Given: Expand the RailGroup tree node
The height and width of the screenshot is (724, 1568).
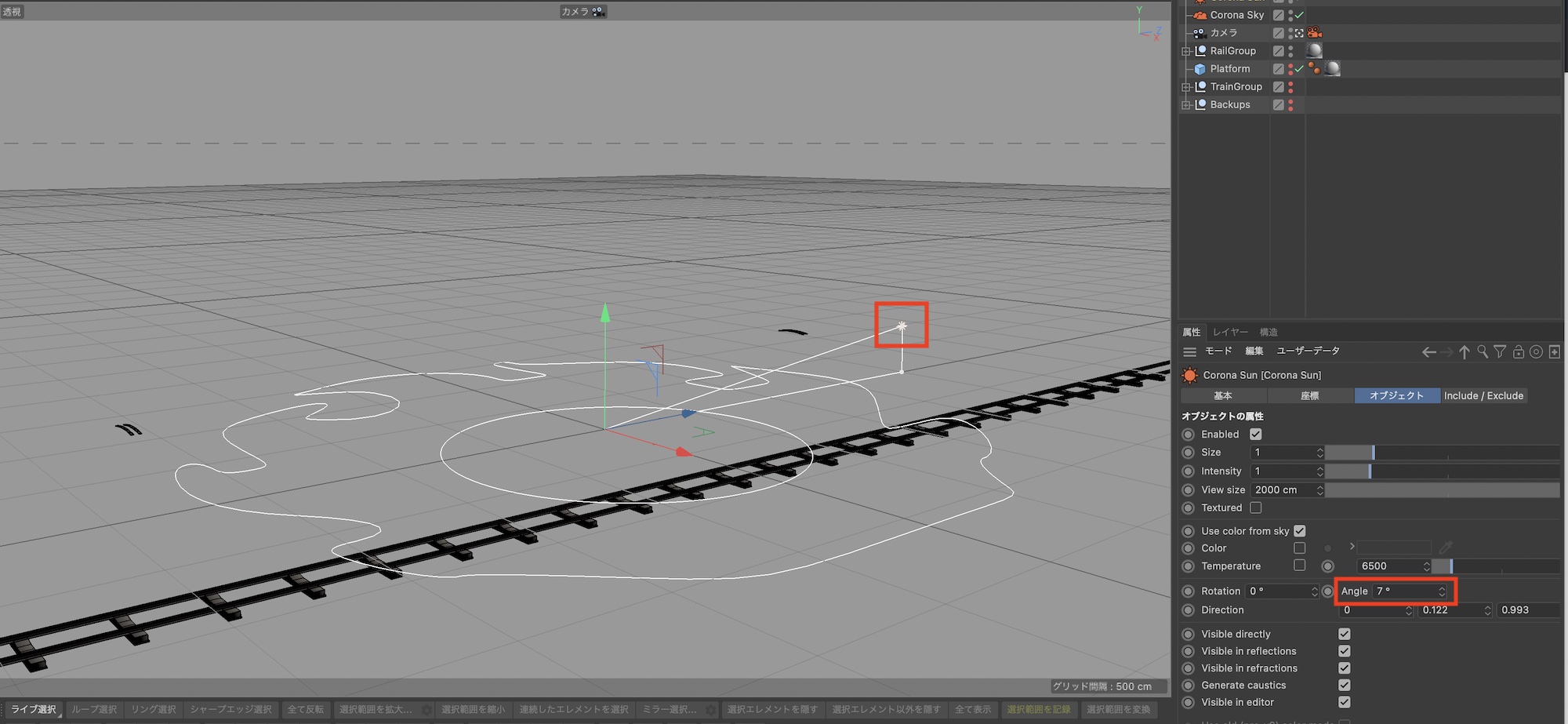Looking at the screenshot, I should pyautogui.click(x=1185, y=51).
